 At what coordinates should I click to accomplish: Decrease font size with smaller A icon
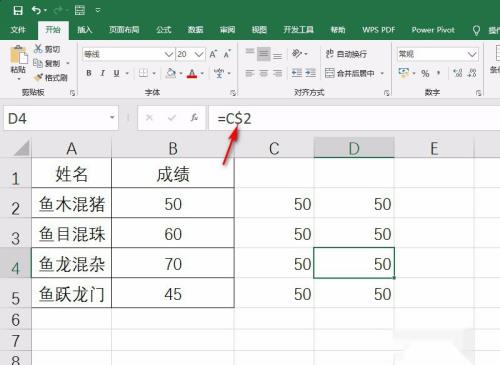[227, 54]
